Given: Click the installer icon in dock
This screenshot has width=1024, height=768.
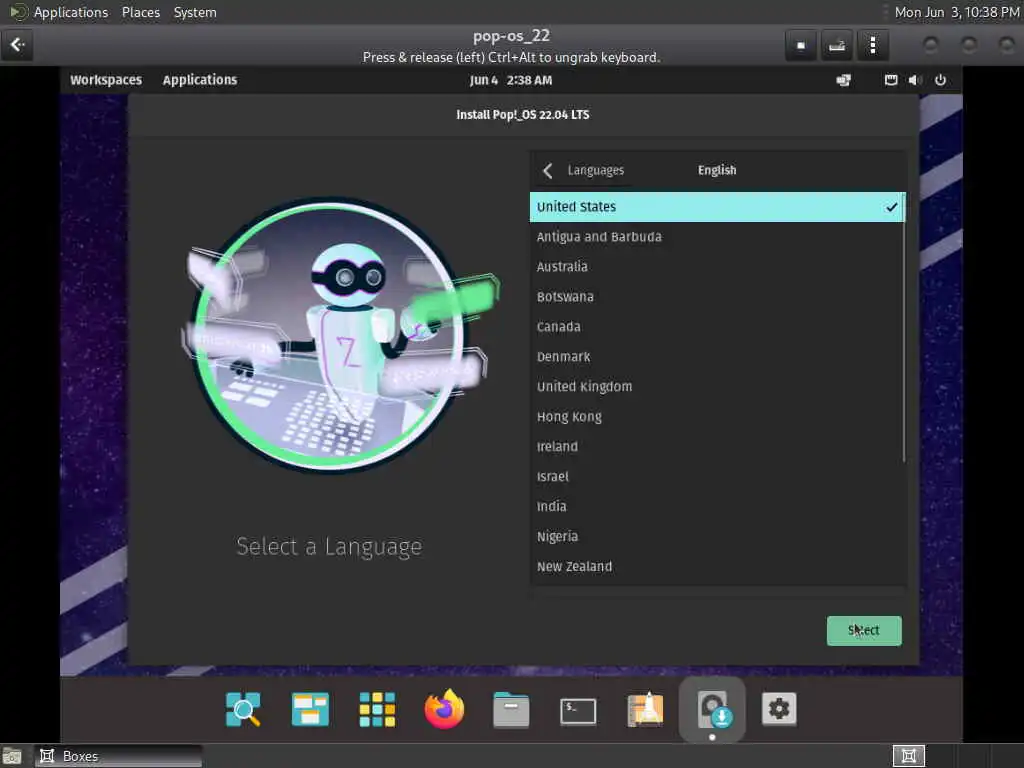Looking at the screenshot, I should 712,709.
